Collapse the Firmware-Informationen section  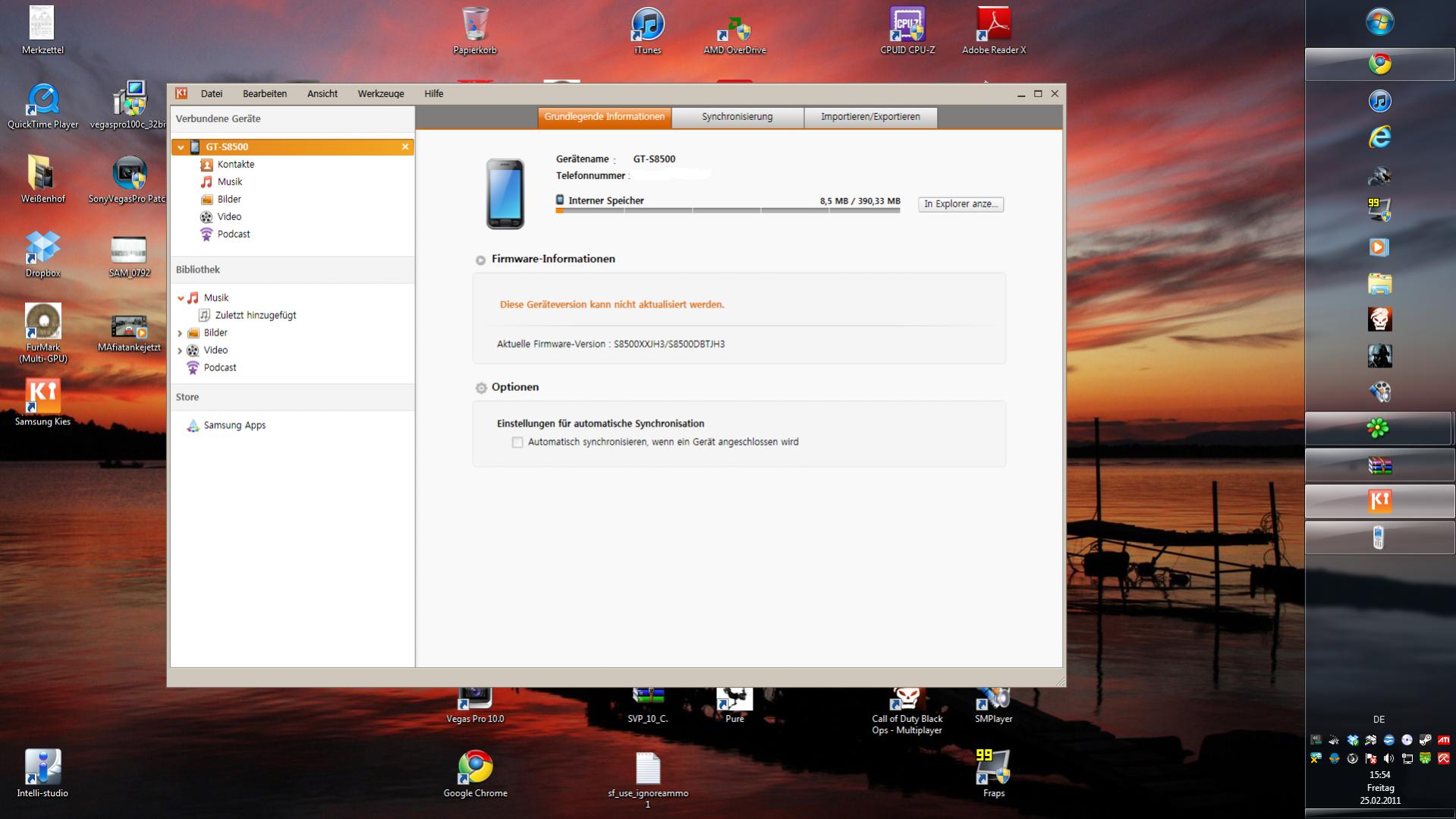(x=480, y=260)
